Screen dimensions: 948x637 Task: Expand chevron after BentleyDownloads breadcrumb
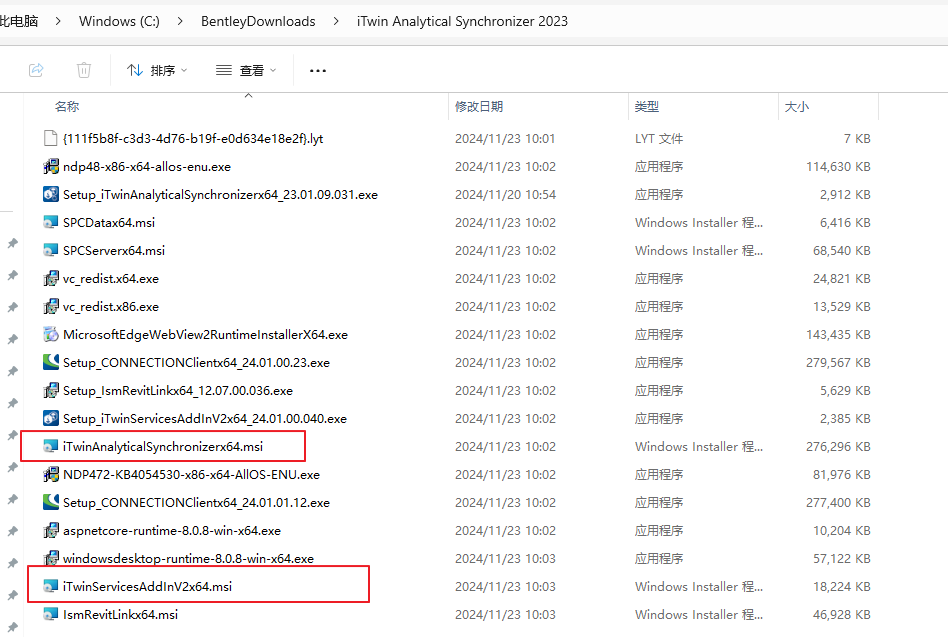336,21
